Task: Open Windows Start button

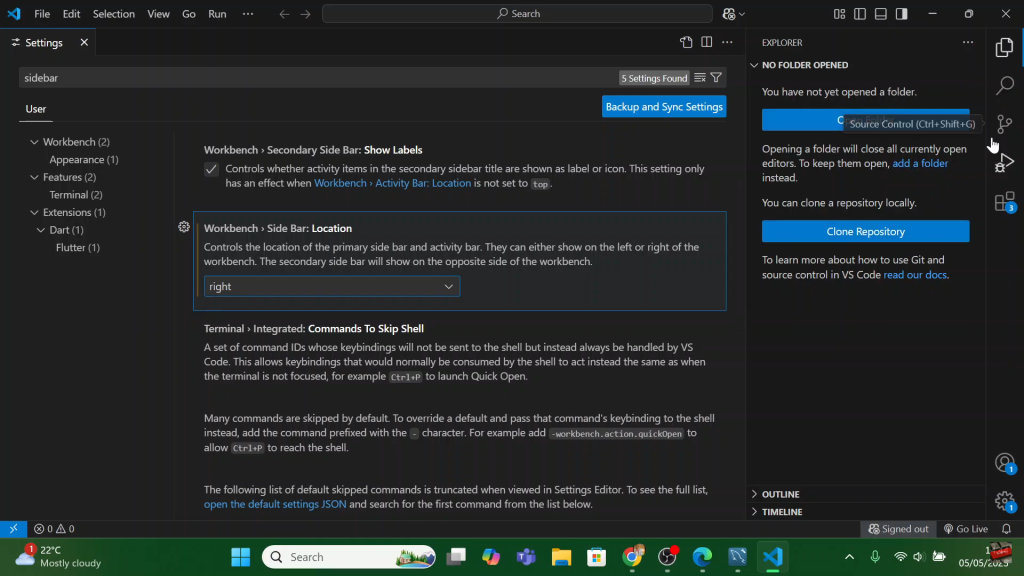Action: 240,557
